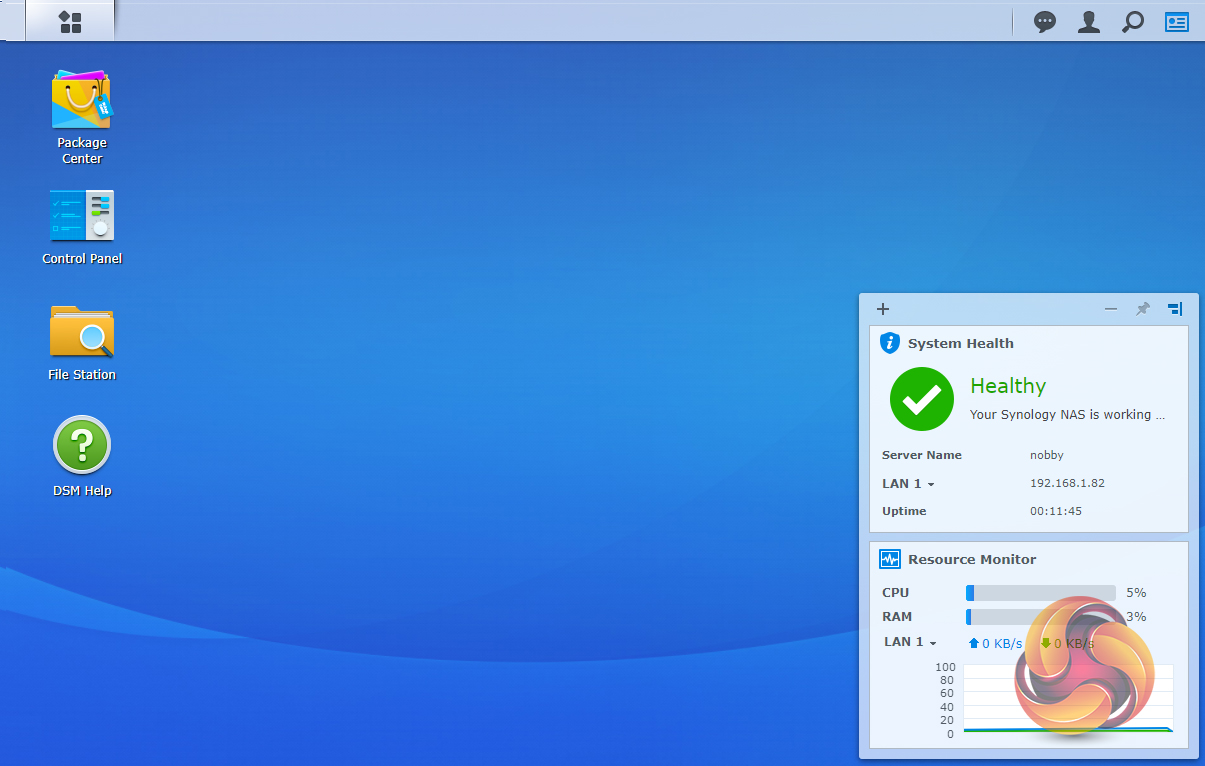Click the Uptime value 00:11:45
The width and height of the screenshot is (1205, 766).
click(1056, 511)
